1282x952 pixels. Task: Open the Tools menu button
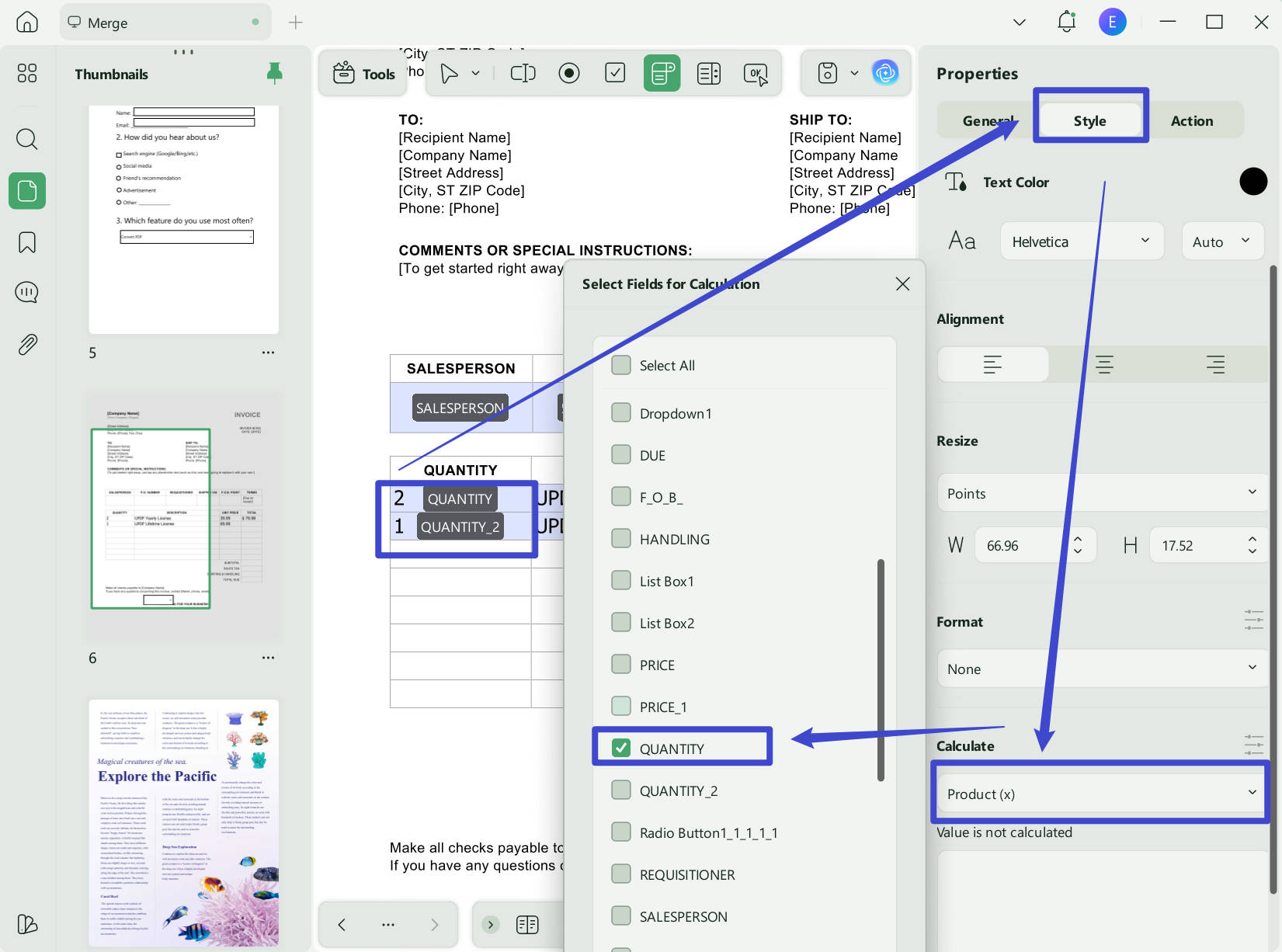pos(364,74)
